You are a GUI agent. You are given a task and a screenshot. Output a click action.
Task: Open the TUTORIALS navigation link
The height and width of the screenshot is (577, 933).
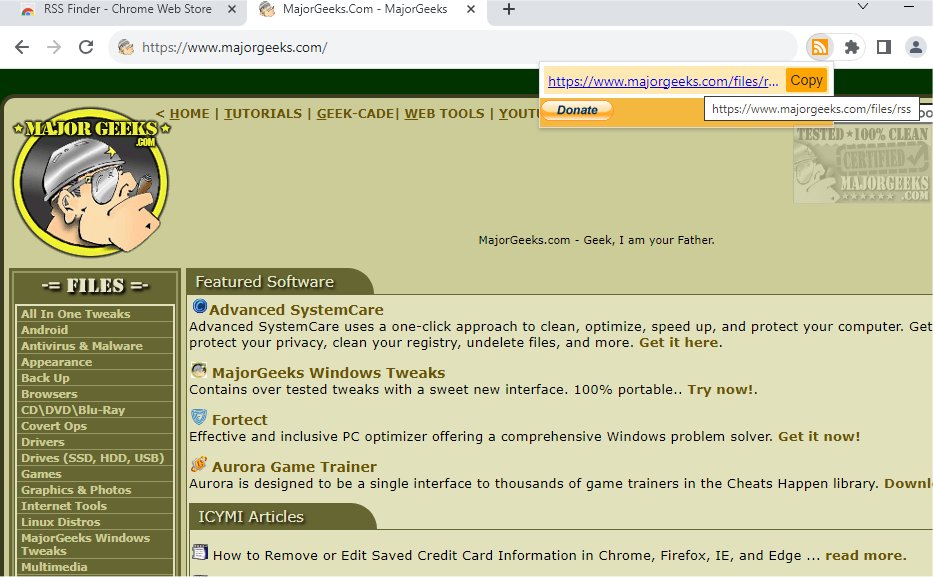point(263,114)
